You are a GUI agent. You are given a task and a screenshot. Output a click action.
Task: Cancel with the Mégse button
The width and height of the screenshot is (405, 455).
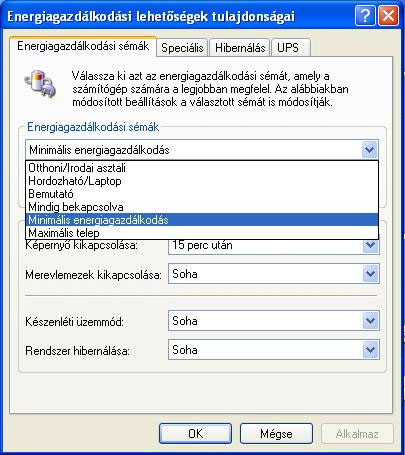click(276, 434)
